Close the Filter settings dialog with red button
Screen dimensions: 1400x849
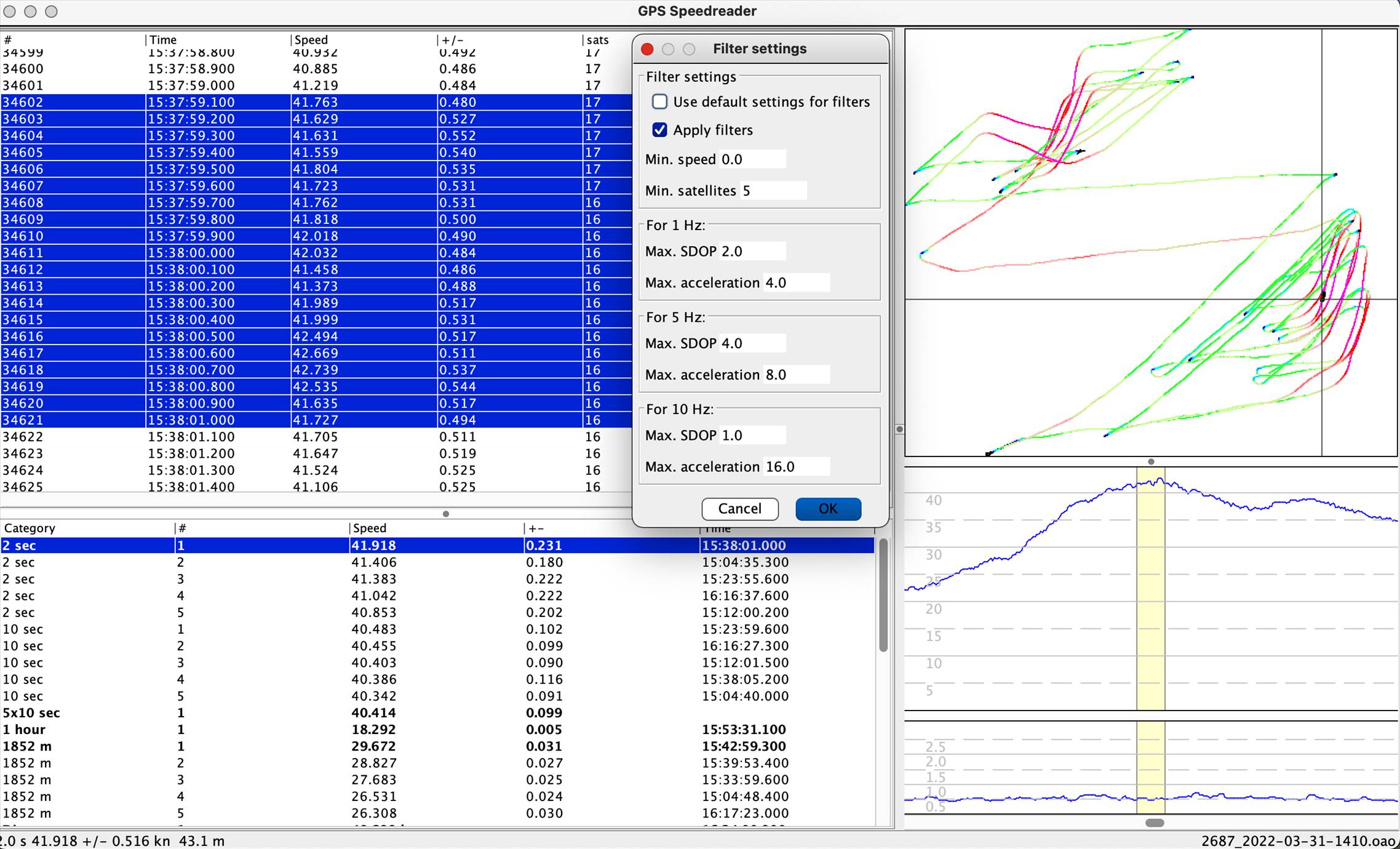(x=646, y=49)
